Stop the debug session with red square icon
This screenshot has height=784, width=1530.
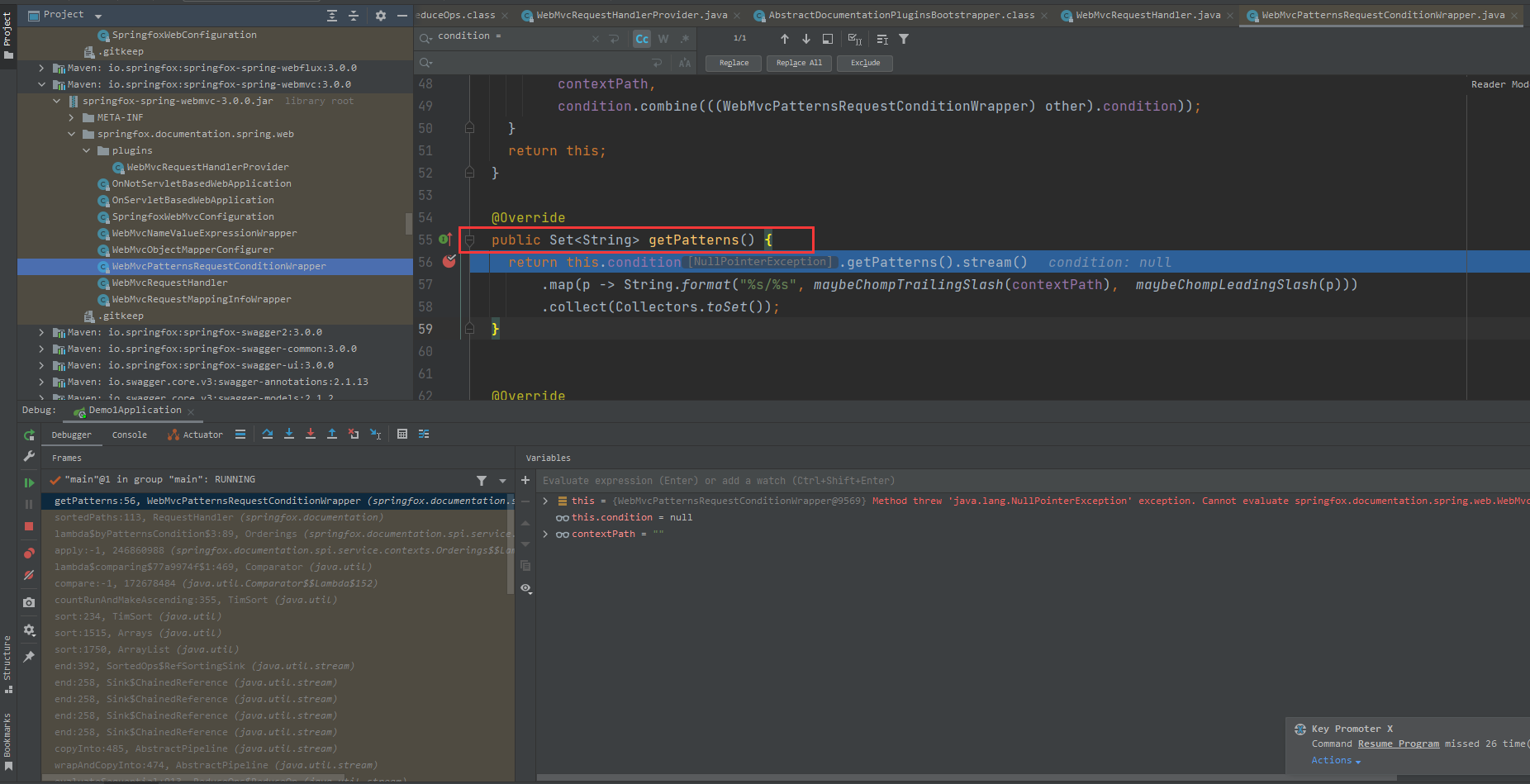coord(29,526)
